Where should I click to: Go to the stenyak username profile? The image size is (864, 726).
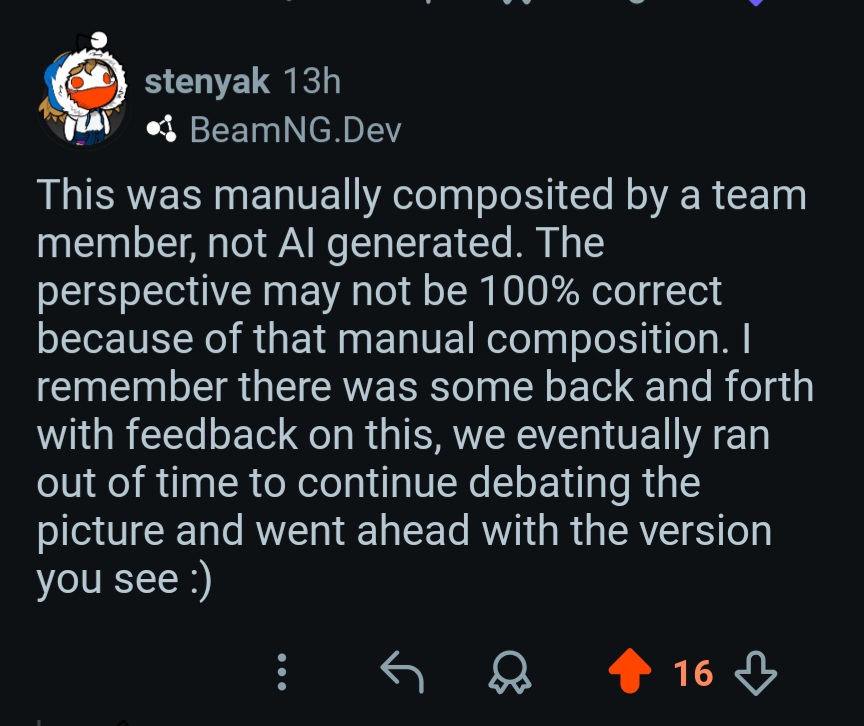[207, 82]
